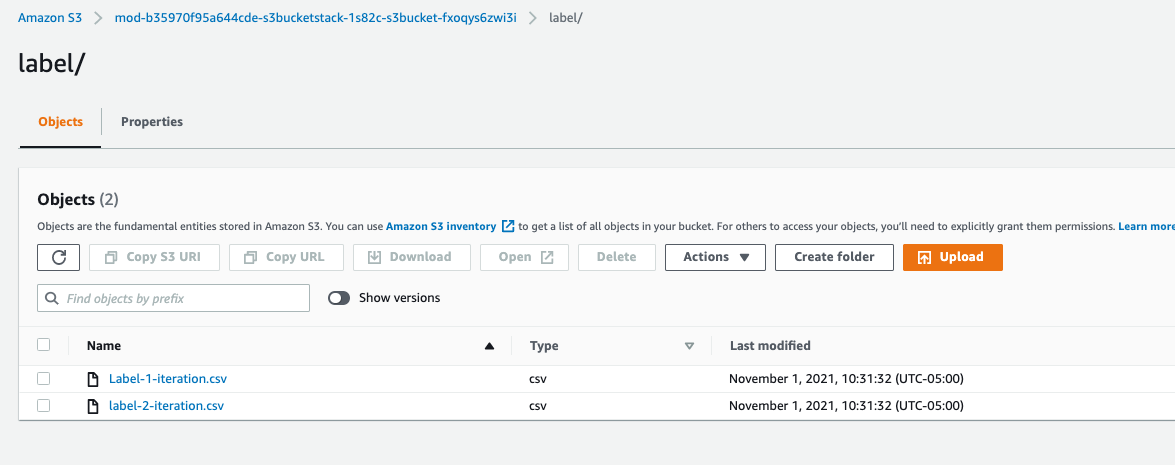Switch to the Properties tab
The image size is (1175, 465).
point(152,122)
